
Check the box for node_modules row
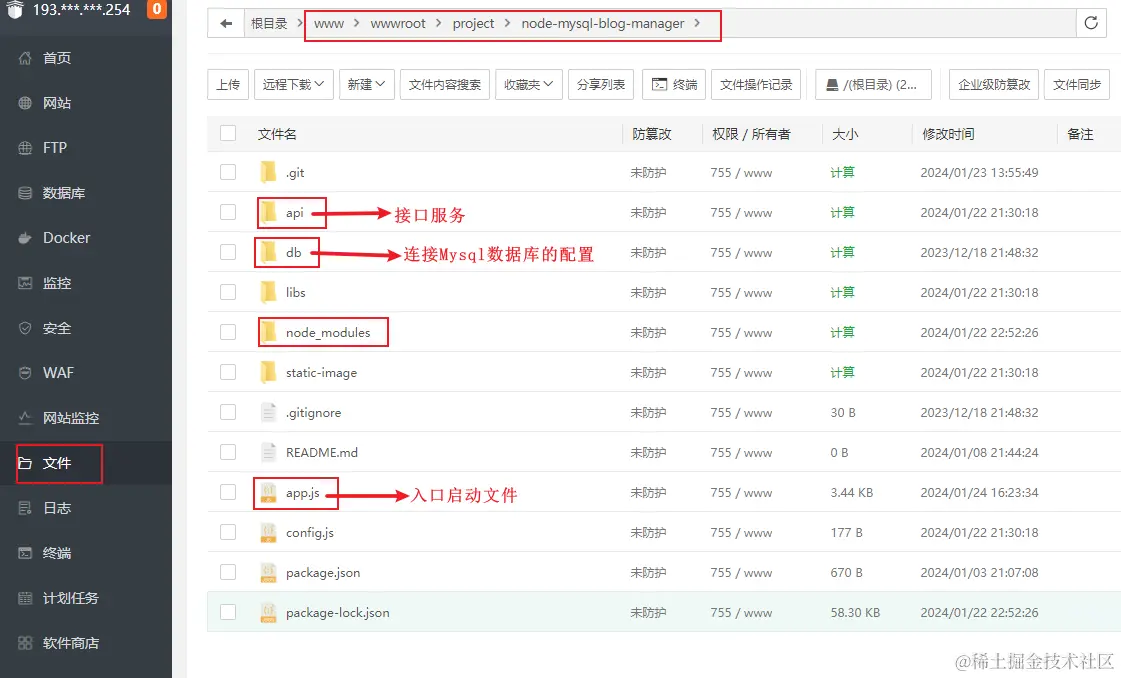pos(228,333)
